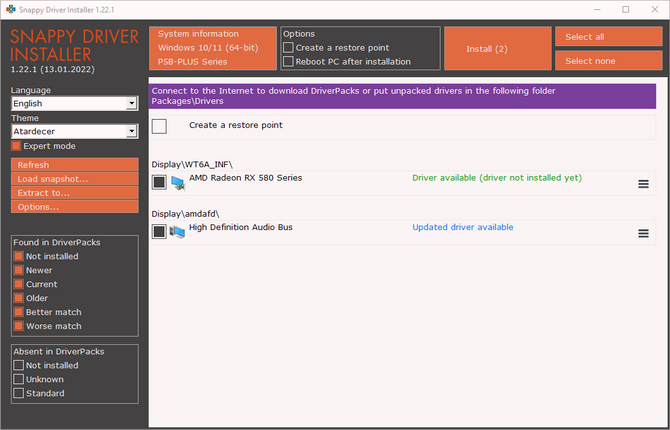Toggle the Older filter checkbox
The width and height of the screenshot is (670, 430).
tap(18, 298)
